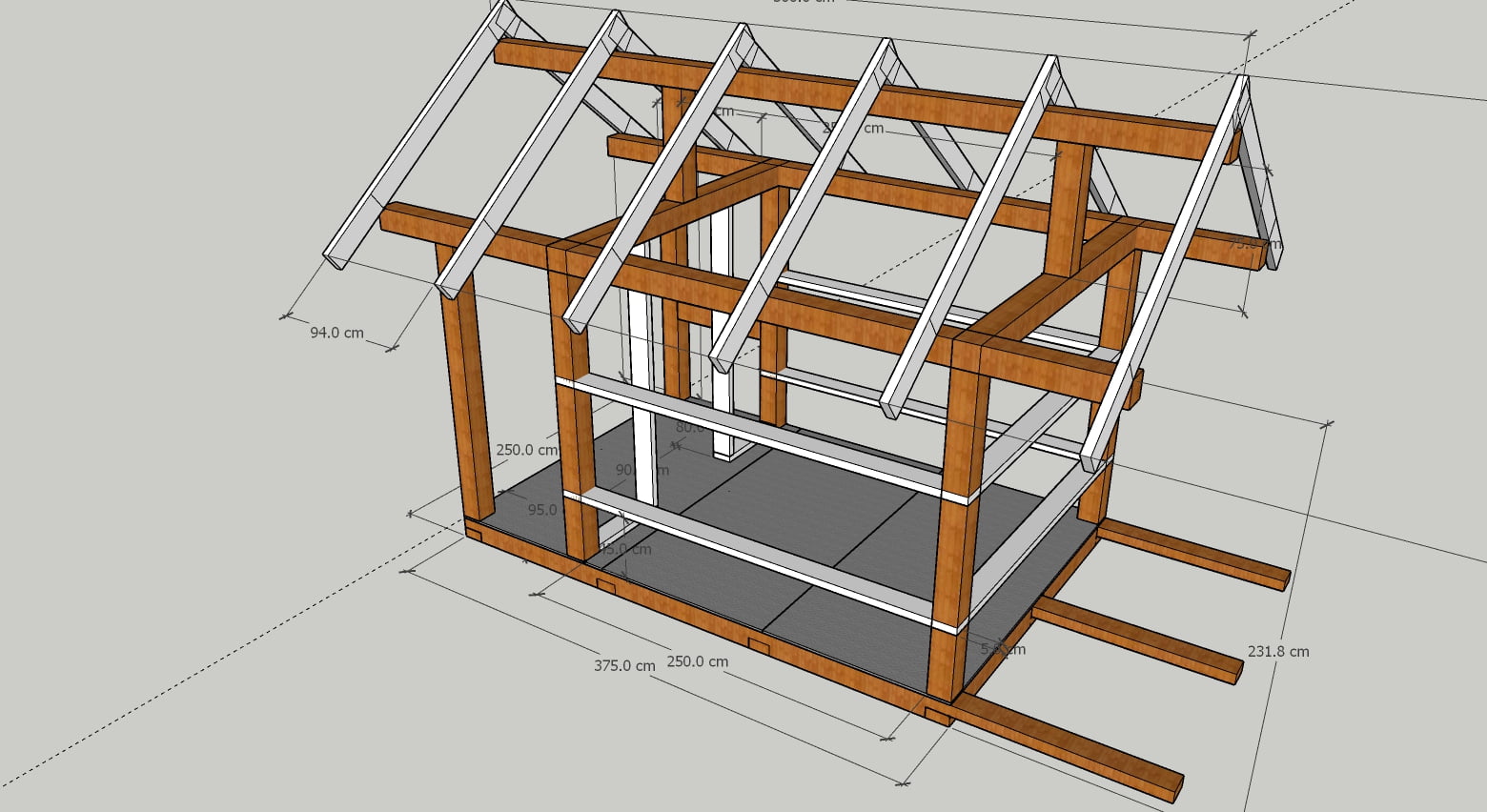The height and width of the screenshot is (812, 1487).
Task: Select the 250.0 cm label above 95.0
Action: [x=527, y=450]
